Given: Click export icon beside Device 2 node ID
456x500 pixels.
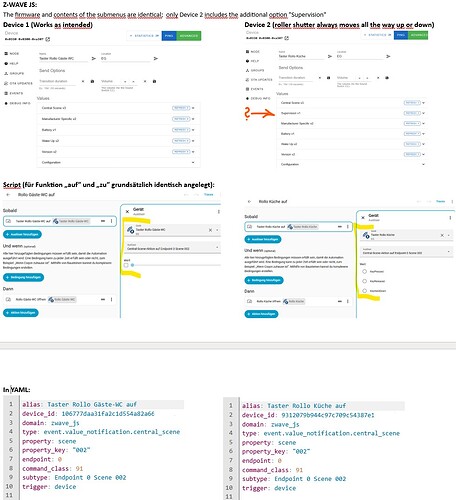Looking at the screenshot, I should pyautogui.click(x=287, y=38).
